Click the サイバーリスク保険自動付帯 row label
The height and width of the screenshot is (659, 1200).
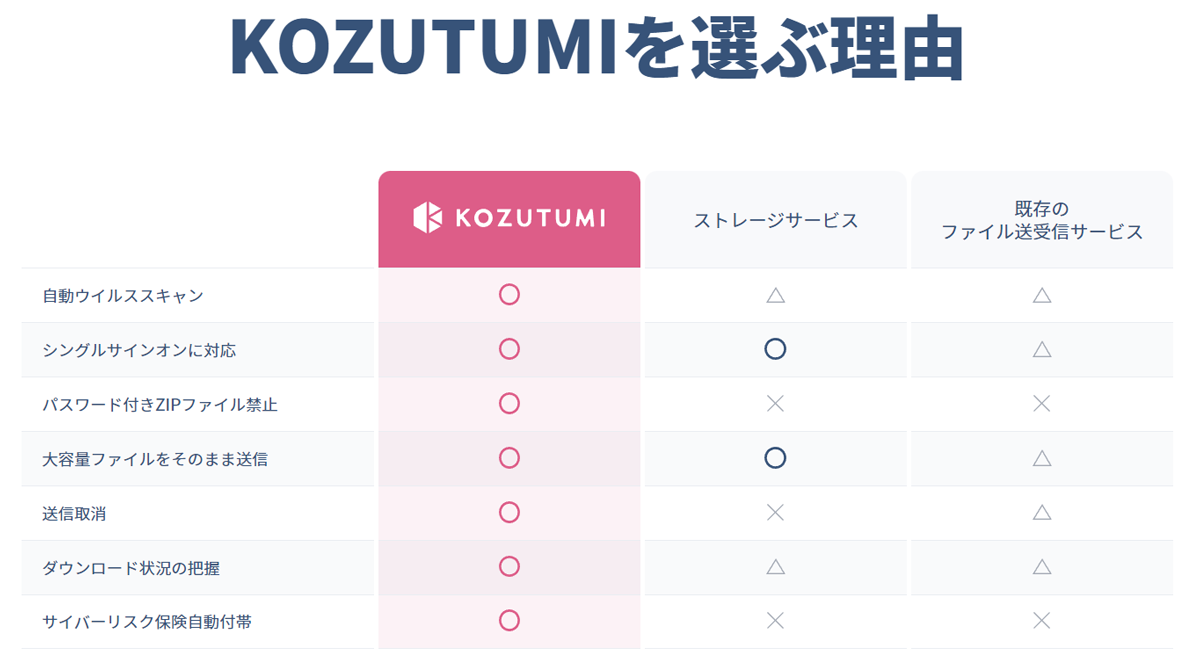147,622
